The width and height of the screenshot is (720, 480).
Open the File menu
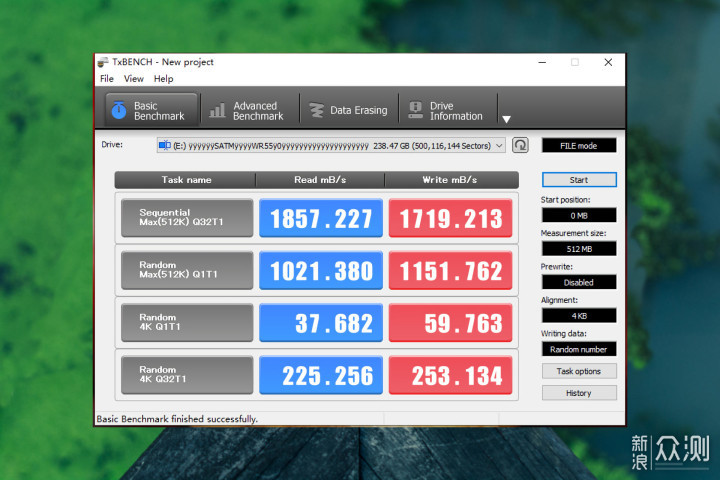pyautogui.click(x=107, y=79)
